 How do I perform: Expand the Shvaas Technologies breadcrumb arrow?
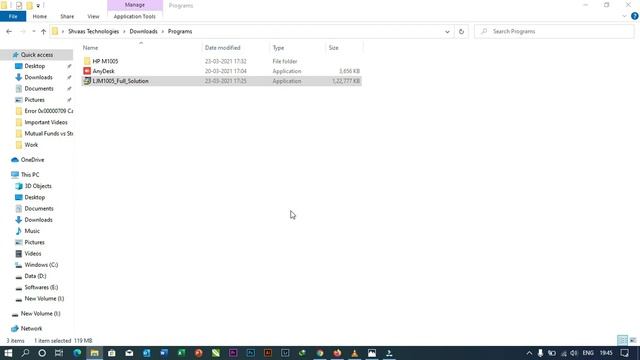pos(124,31)
